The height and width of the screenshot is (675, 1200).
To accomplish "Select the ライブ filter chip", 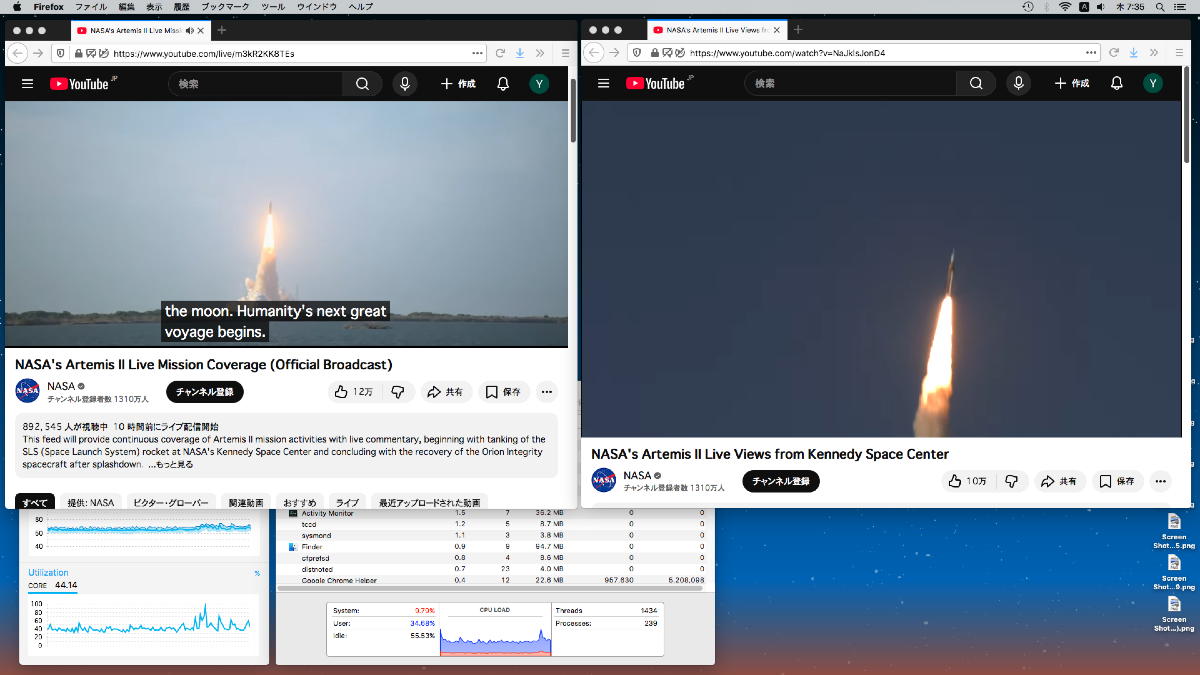I will [x=347, y=503].
